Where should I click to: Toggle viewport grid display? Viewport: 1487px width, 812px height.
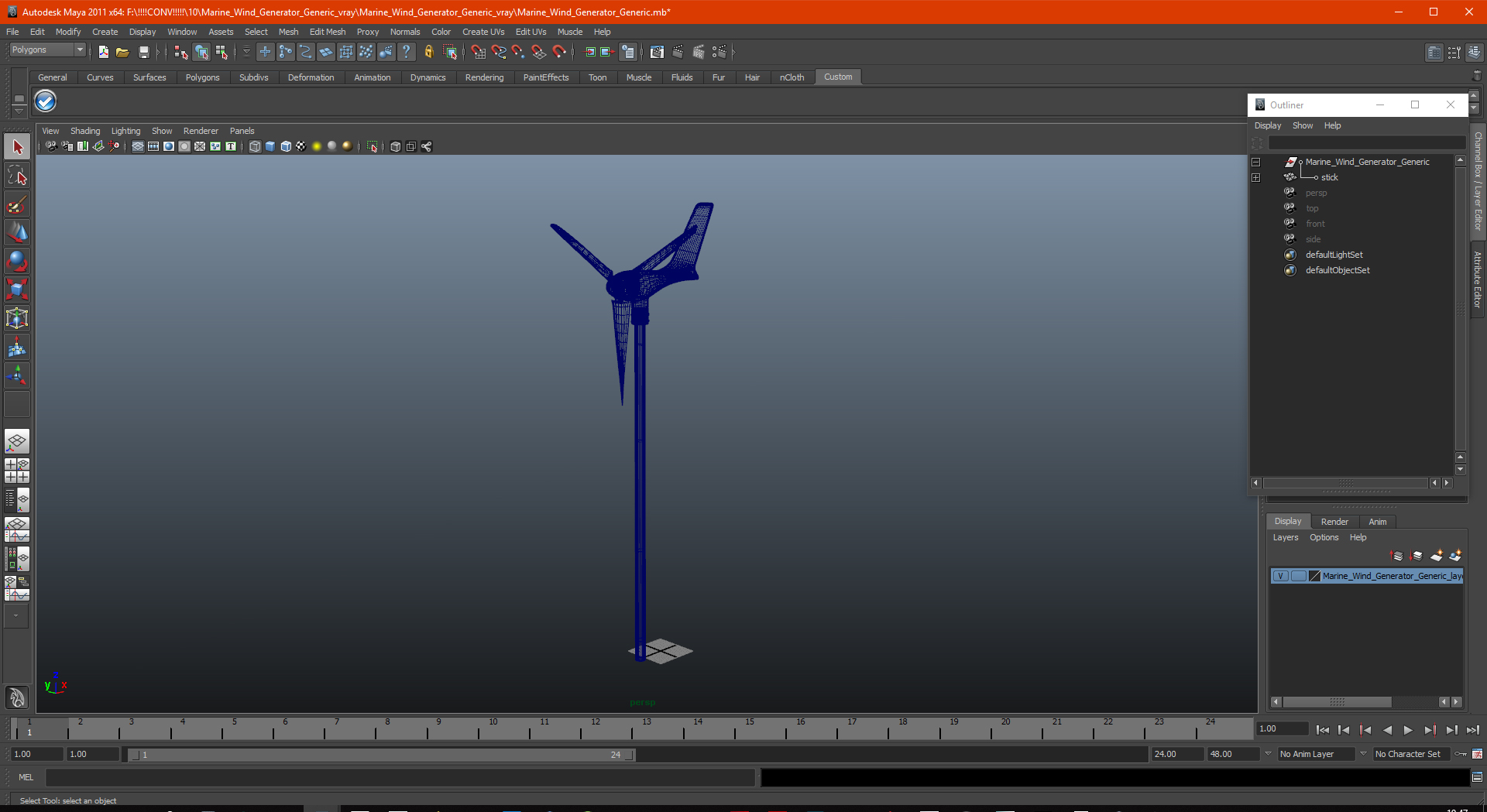(138, 146)
